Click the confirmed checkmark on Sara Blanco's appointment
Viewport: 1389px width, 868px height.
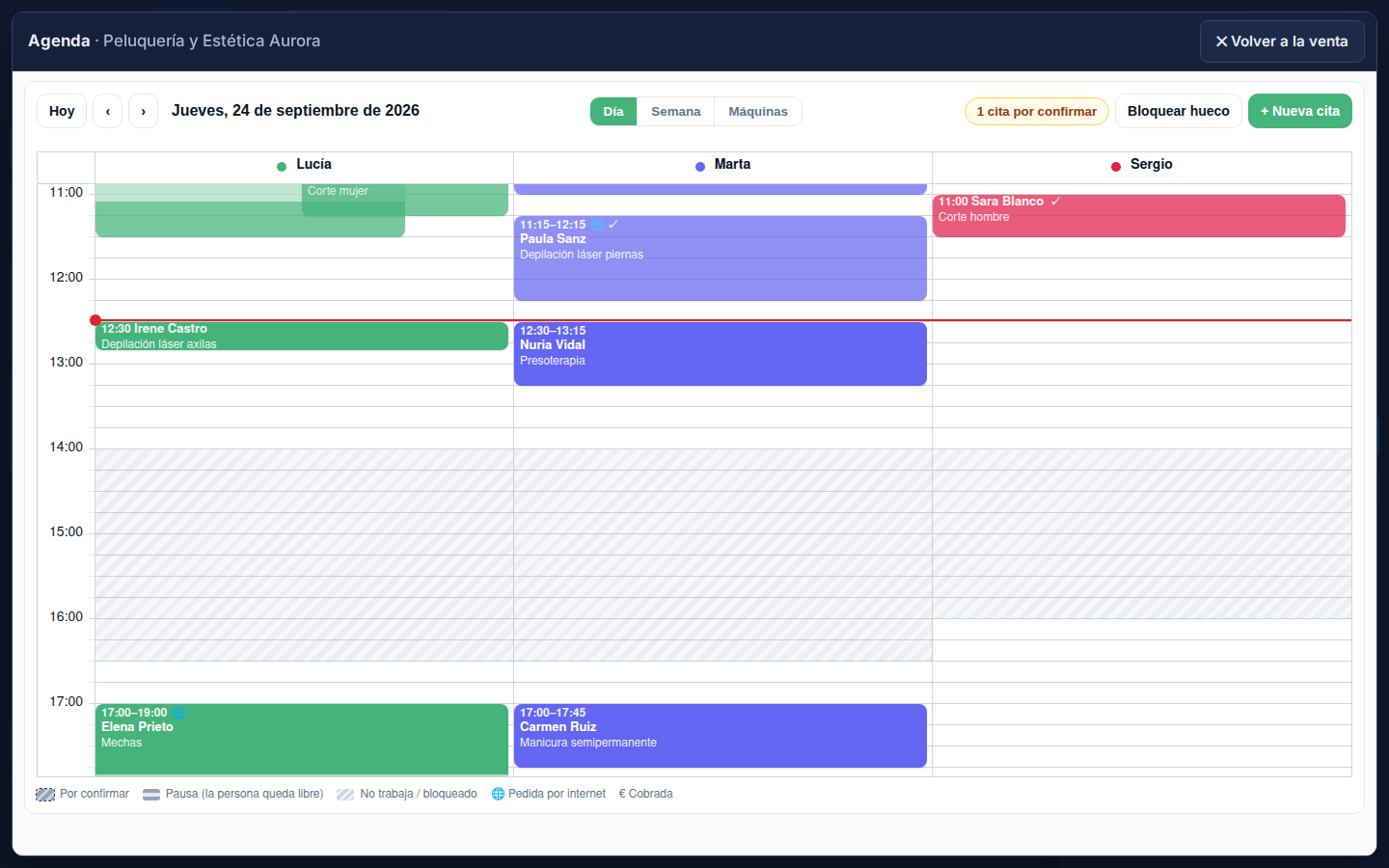[x=1056, y=202]
